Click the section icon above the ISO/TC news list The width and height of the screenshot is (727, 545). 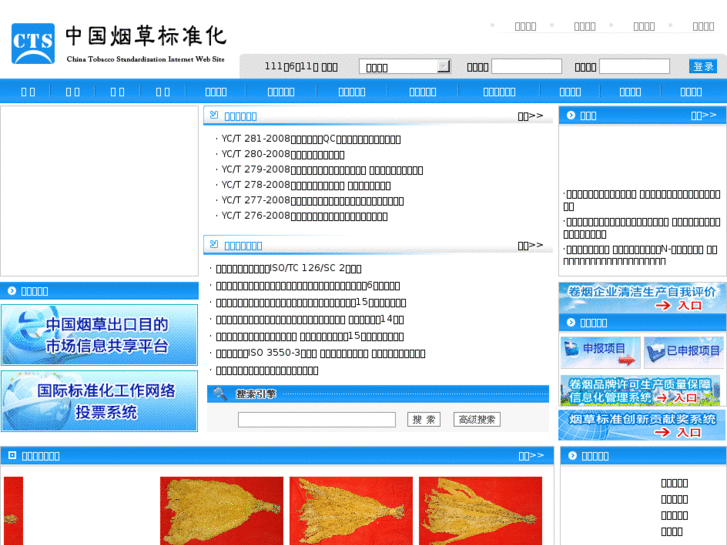click(x=214, y=244)
